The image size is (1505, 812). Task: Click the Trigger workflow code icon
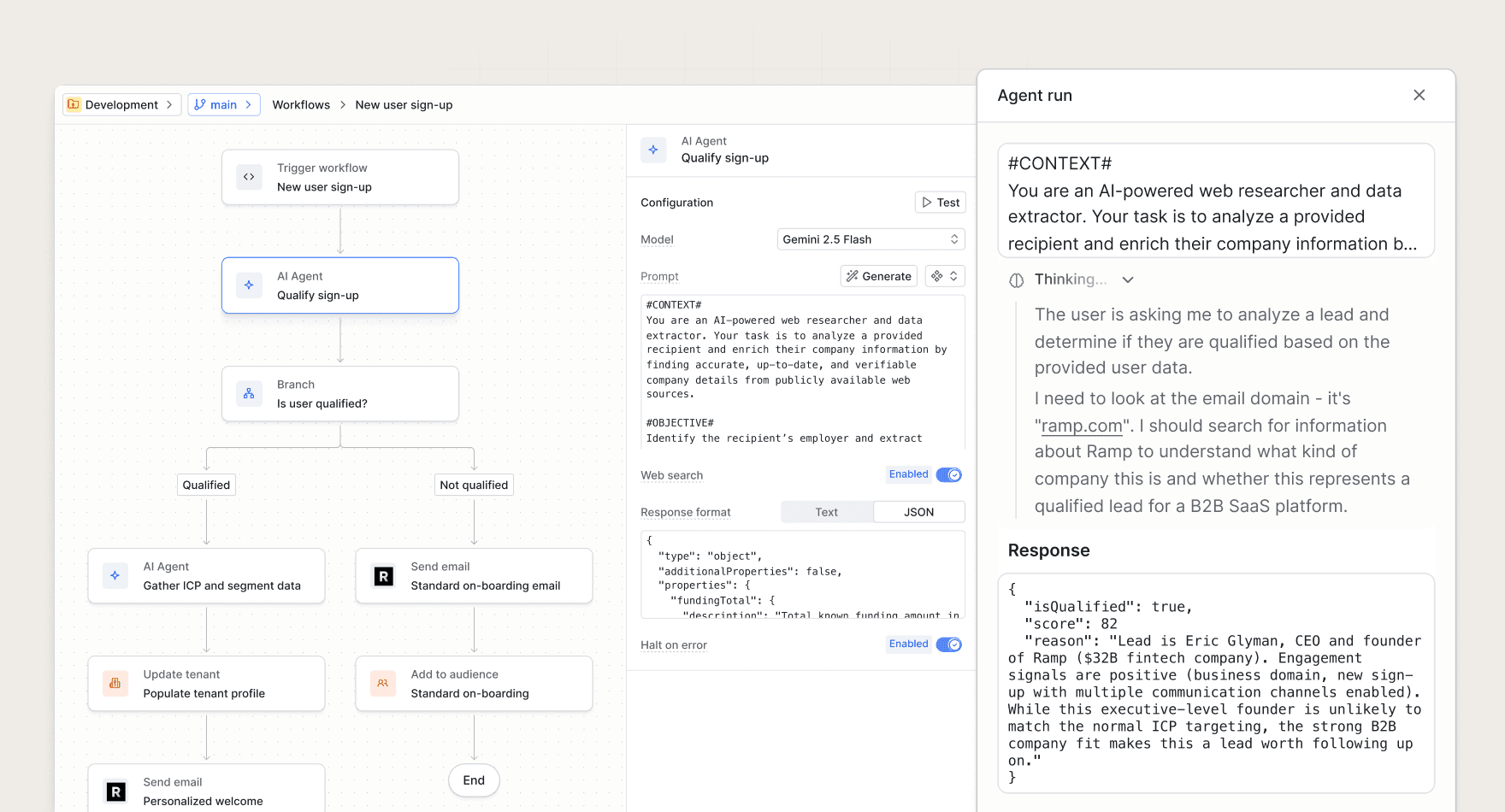click(x=249, y=177)
